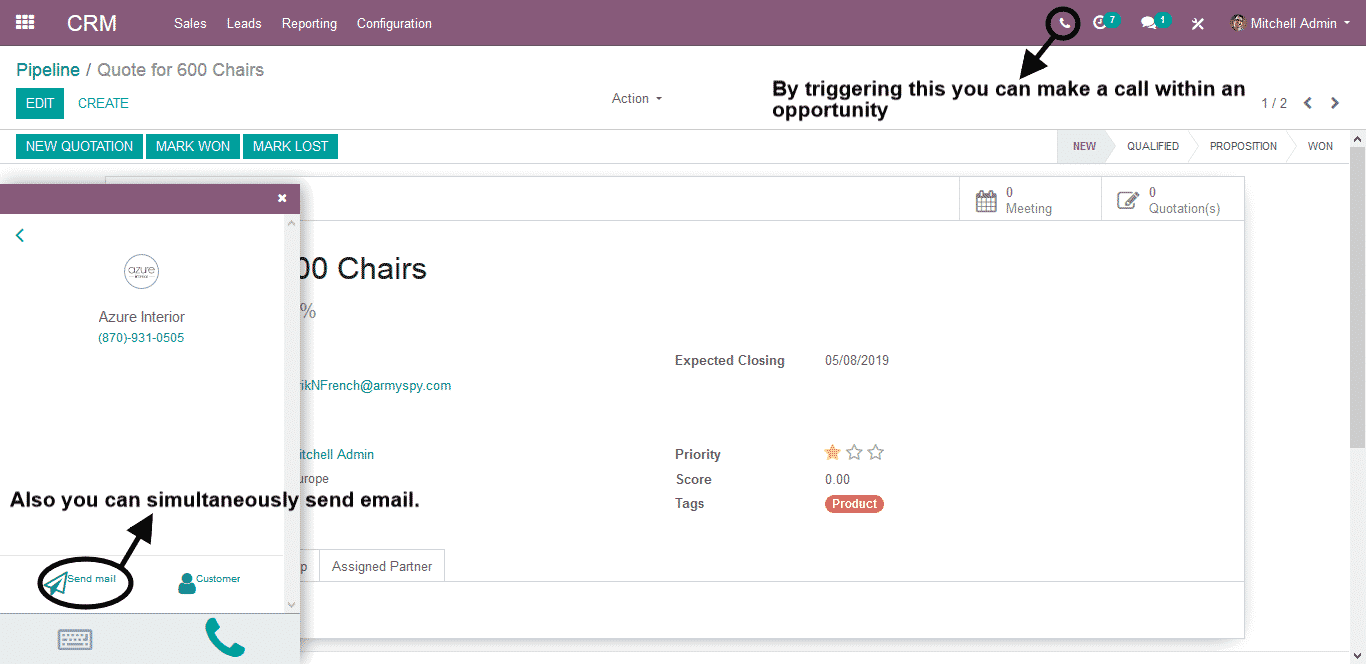Click the EDIT button
Image resolution: width=1366 pixels, height=664 pixels.
(x=40, y=103)
